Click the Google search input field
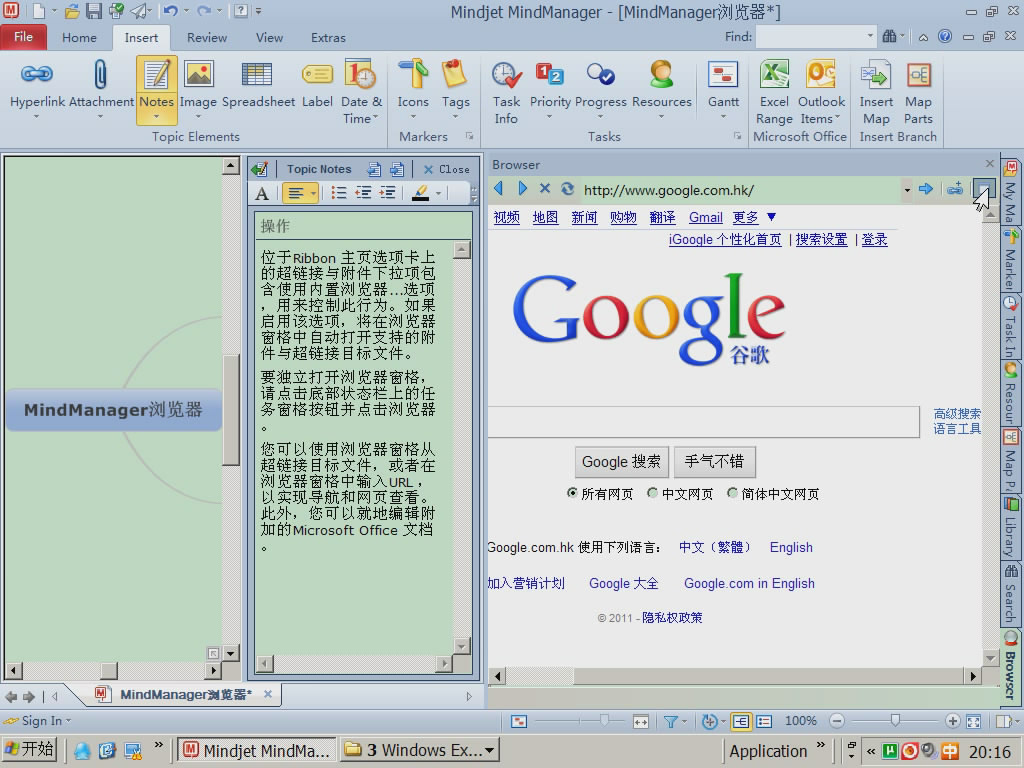This screenshot has width=1024, height=768. pos(703,421)
